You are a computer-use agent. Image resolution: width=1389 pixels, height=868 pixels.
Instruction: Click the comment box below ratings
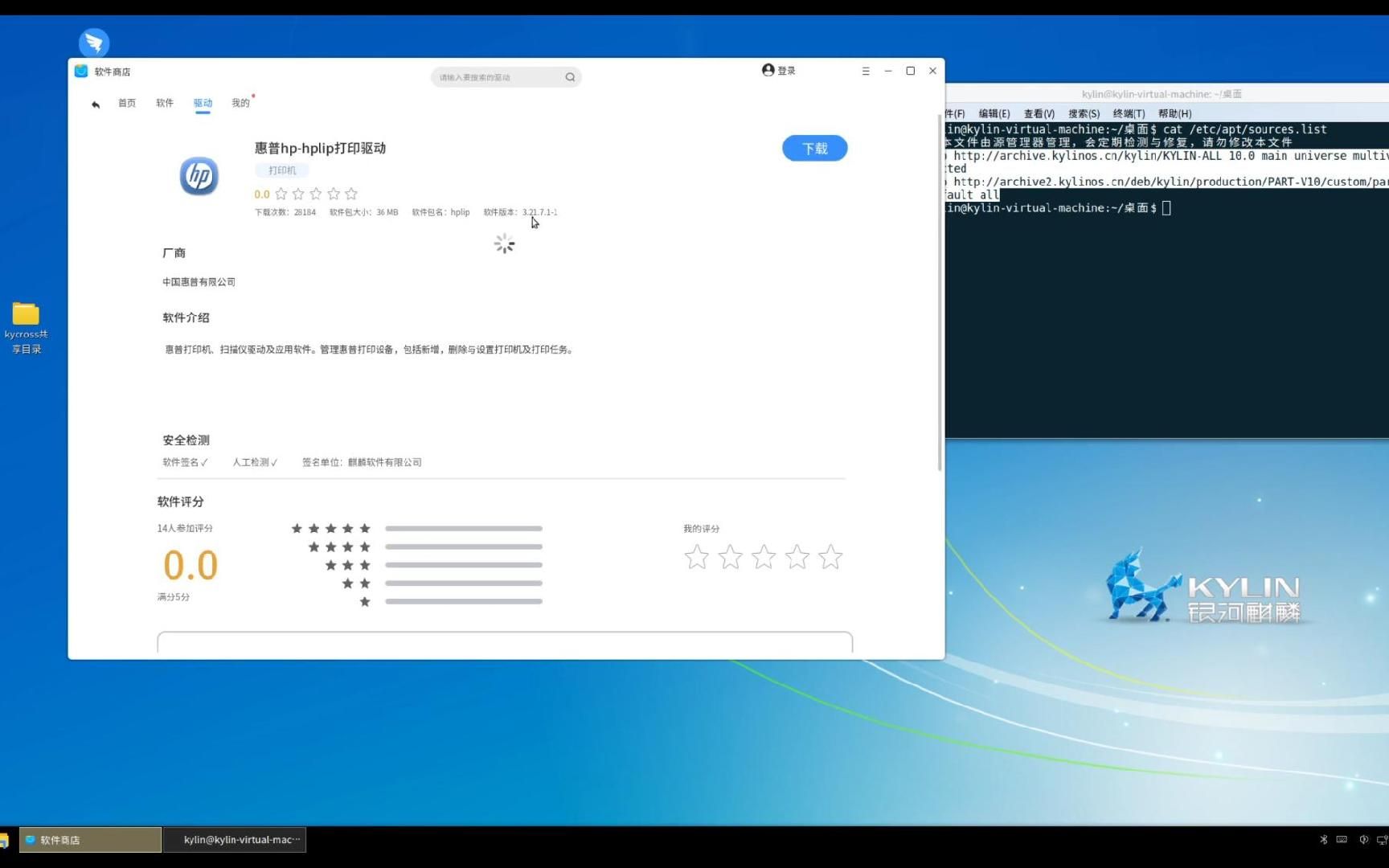tap(505, 643)
